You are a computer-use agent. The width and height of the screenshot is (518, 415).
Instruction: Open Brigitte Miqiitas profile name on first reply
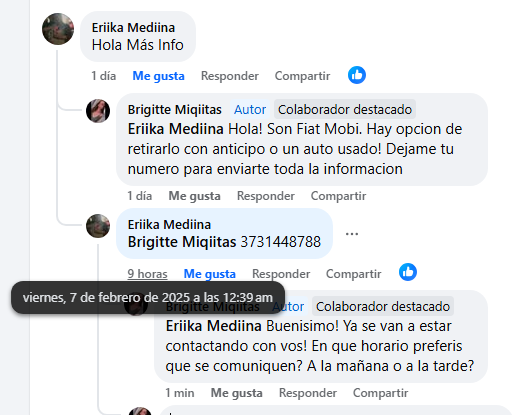pyautogui.click(x=175, y=110)
